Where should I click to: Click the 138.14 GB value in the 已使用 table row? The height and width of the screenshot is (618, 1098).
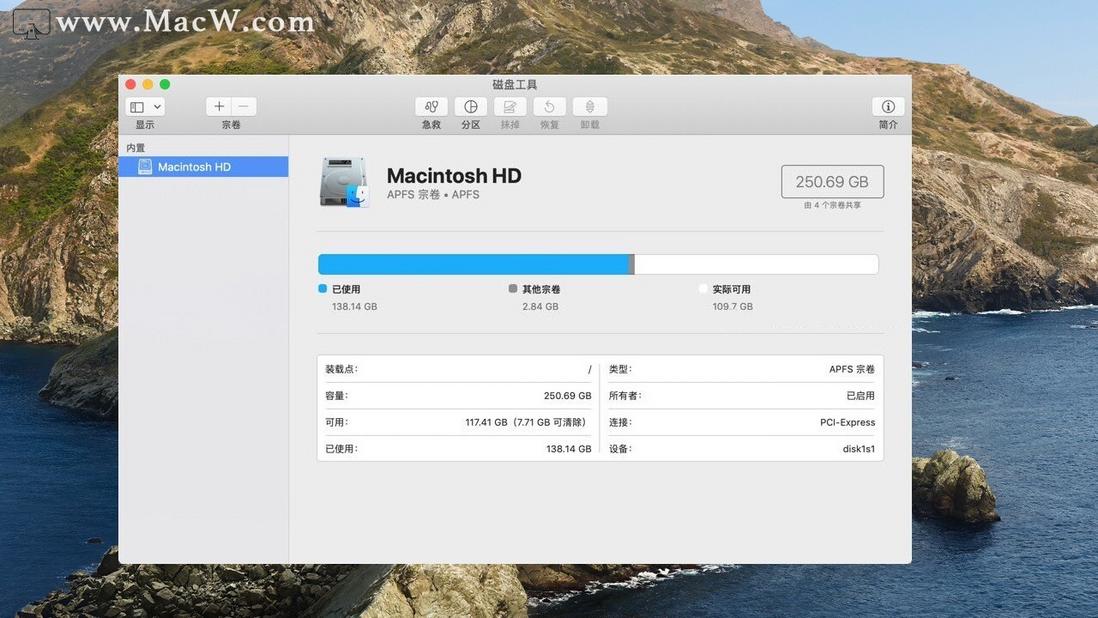click(569, 449)
